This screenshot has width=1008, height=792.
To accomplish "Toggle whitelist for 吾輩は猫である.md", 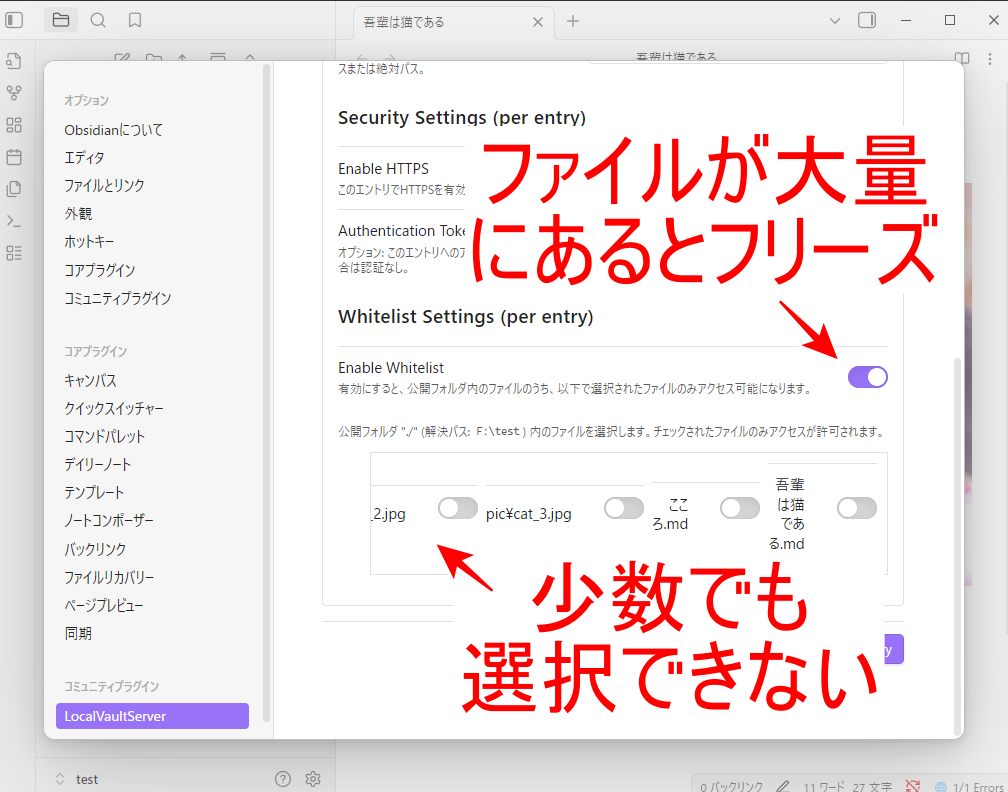I will 857,508.
